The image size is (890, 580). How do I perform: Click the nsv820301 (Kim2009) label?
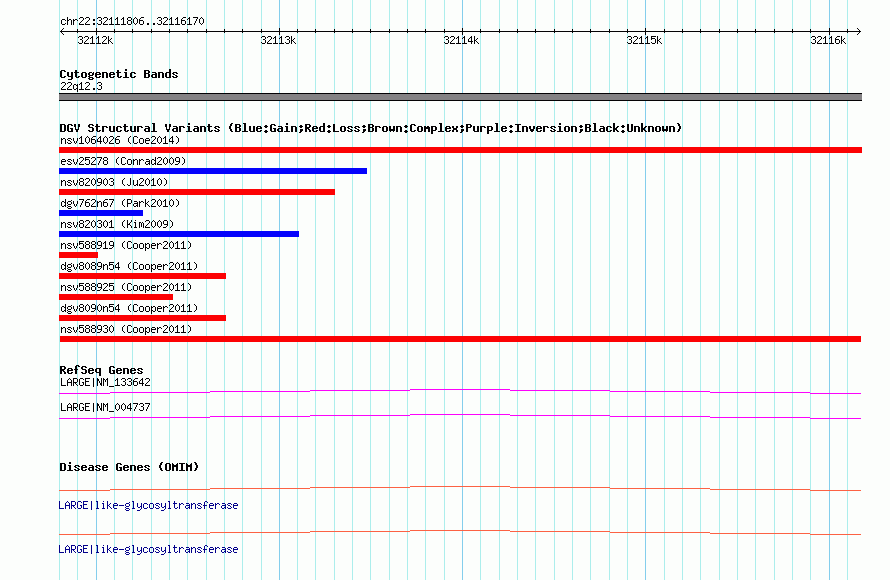[117, 224]
